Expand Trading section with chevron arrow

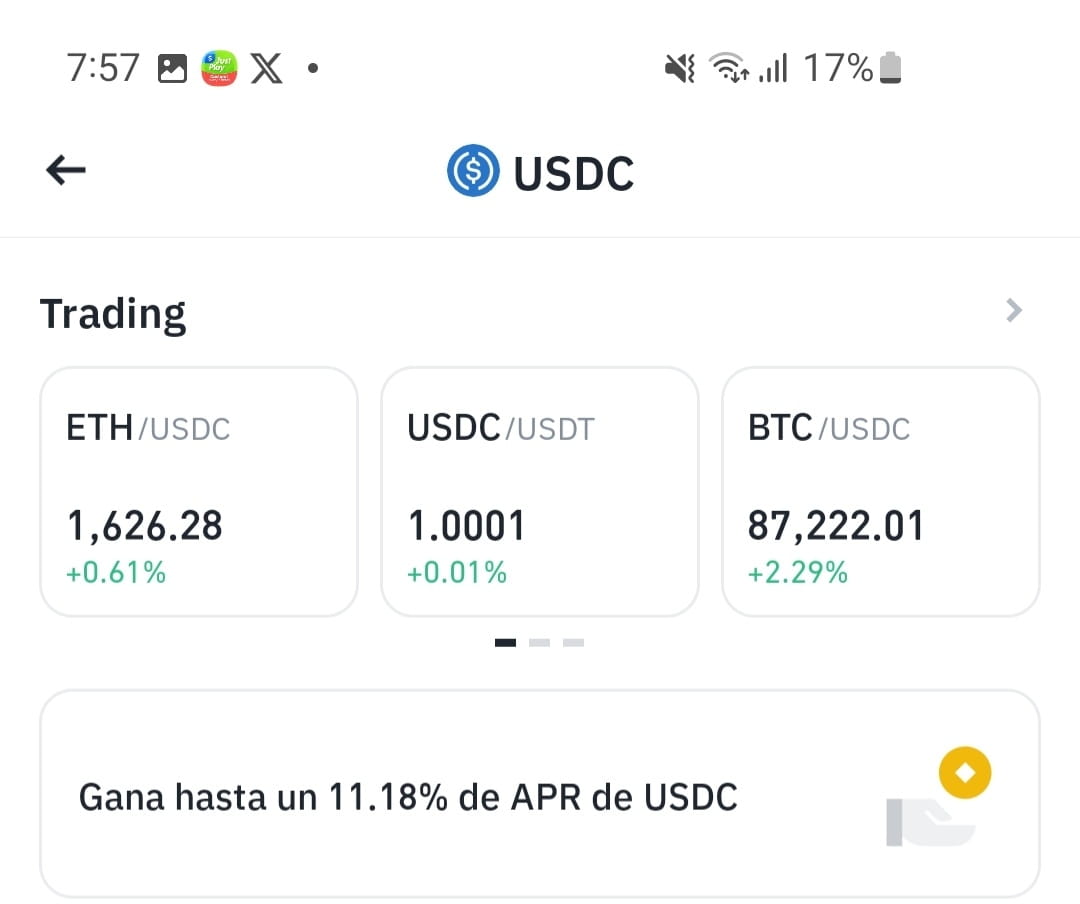click(x=1013, y=311)
